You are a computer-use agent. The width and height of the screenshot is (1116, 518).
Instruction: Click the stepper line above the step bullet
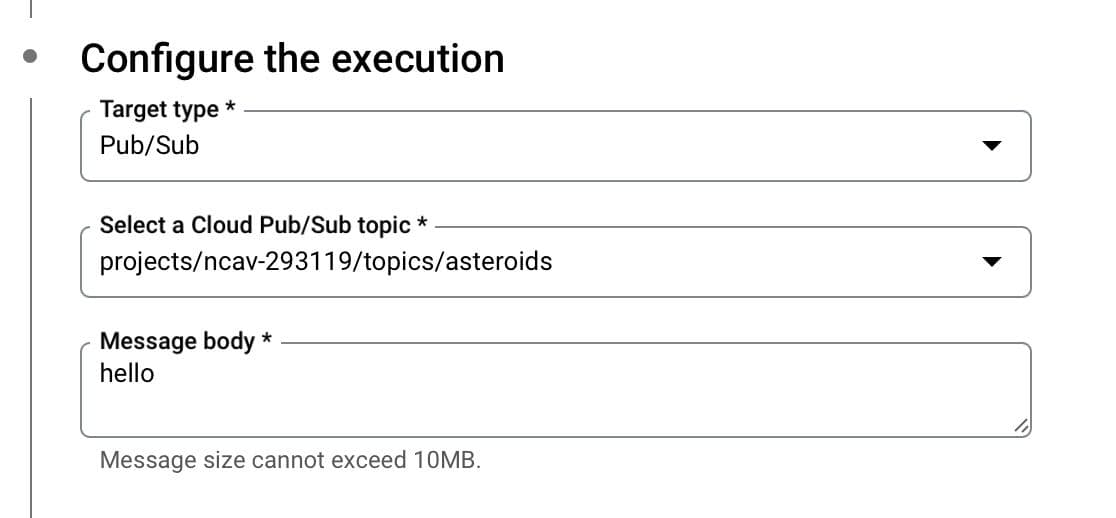pos(31,10)
